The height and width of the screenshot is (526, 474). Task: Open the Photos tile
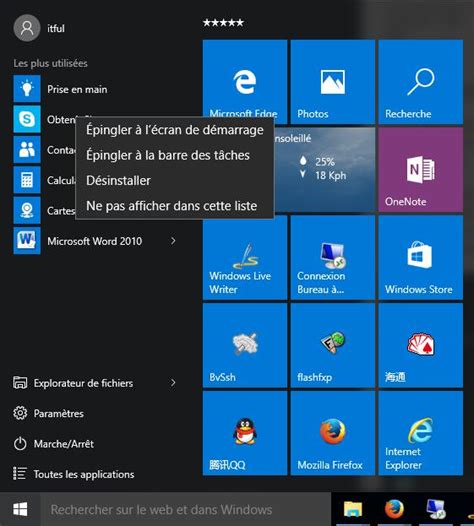pyautogui.click(x=333, y=82)
